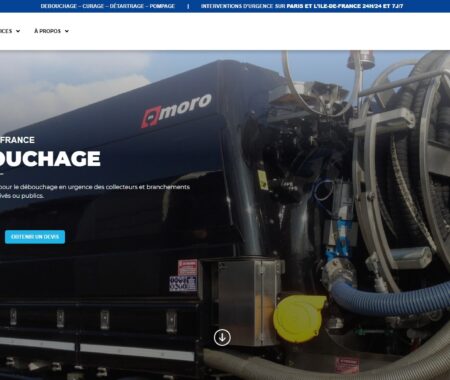Click the vertical separator in top banner

coord(188,6)
